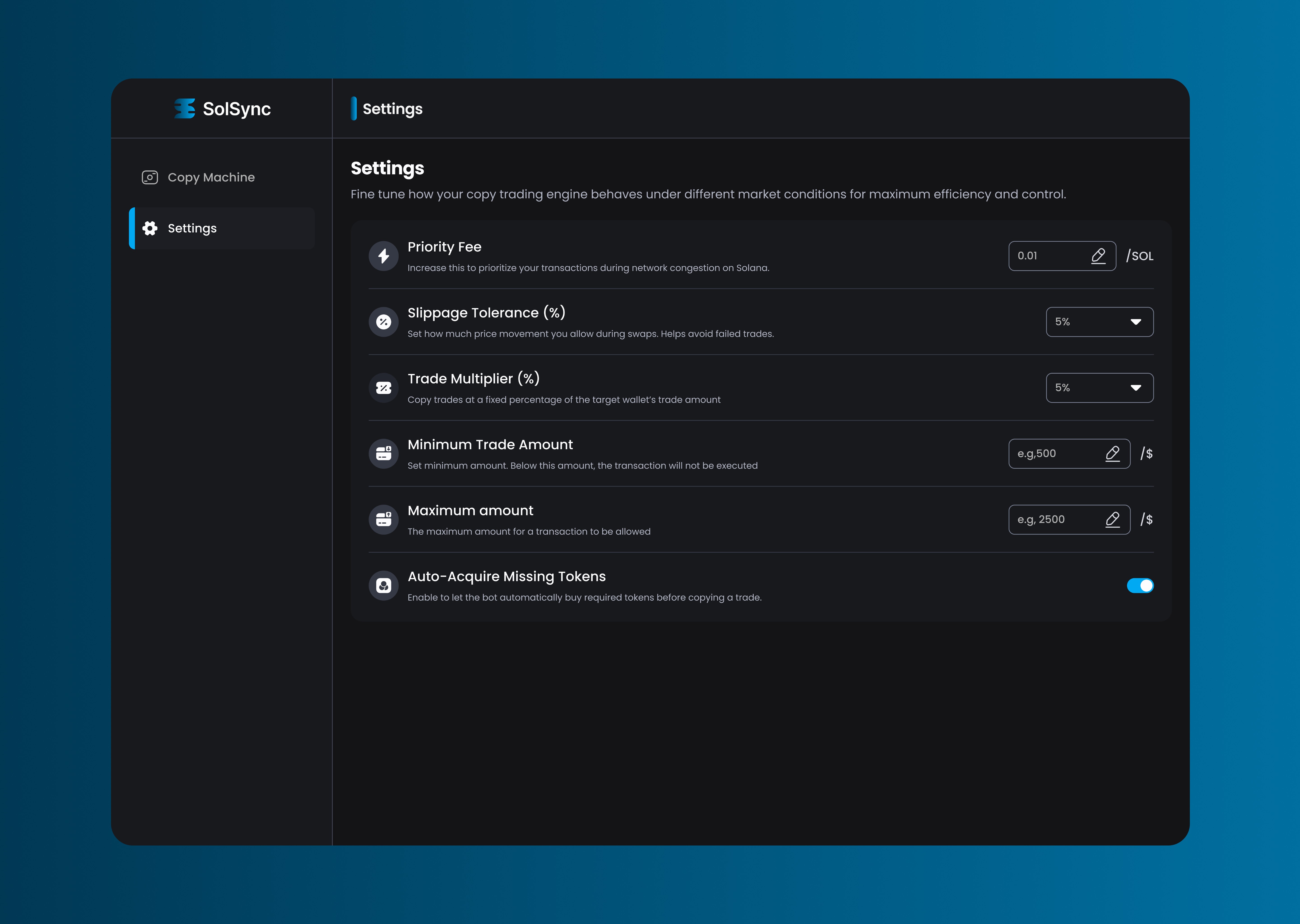The image size is (1300, 924).
Task: Click the SolSync brand name text
Action: coord(237,109)
